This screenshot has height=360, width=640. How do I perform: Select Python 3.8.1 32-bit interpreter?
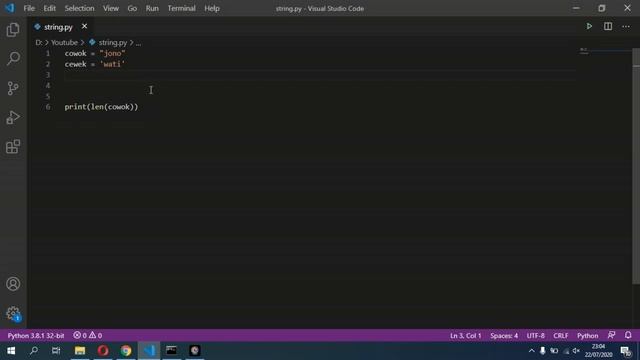tap(36, 336)
